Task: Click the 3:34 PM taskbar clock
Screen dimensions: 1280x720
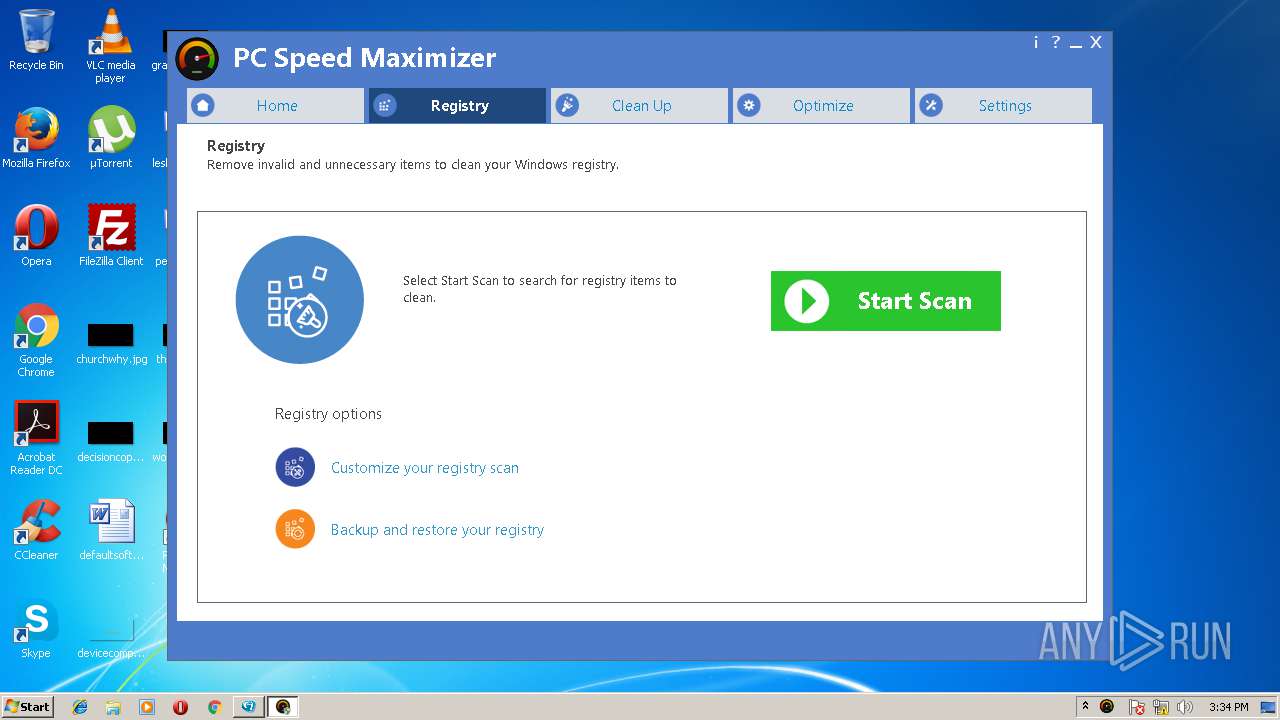Action: coord(1228,707)
